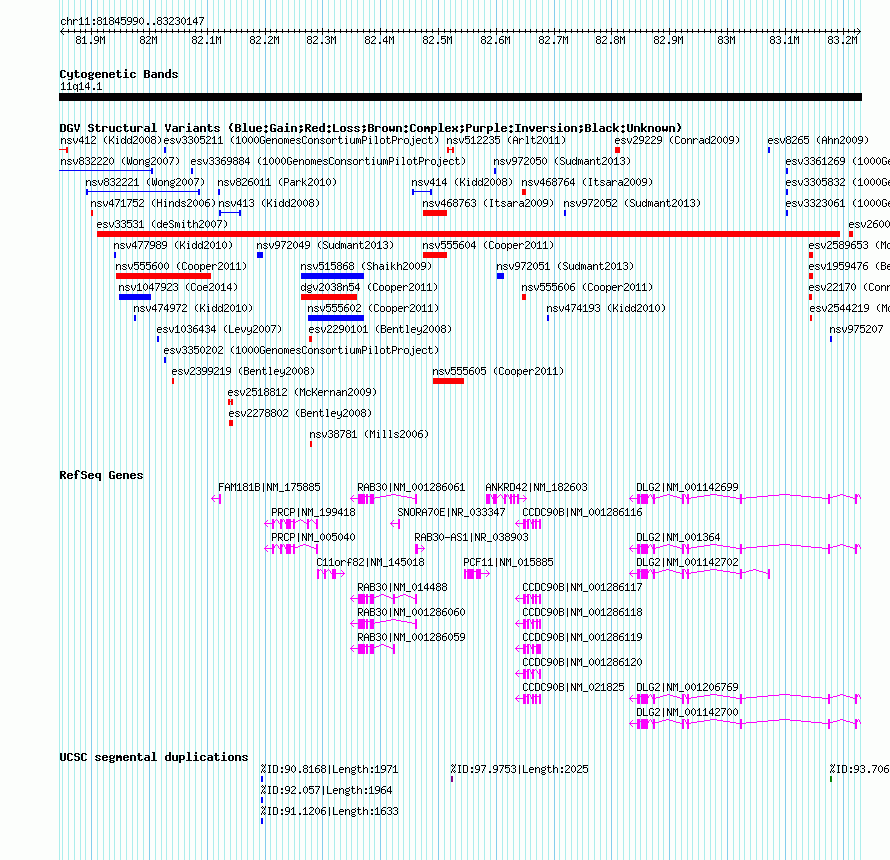890x860 pixels.
Task: Select the C11orf82|NM_145018 gene label
Action: [370, 562]
